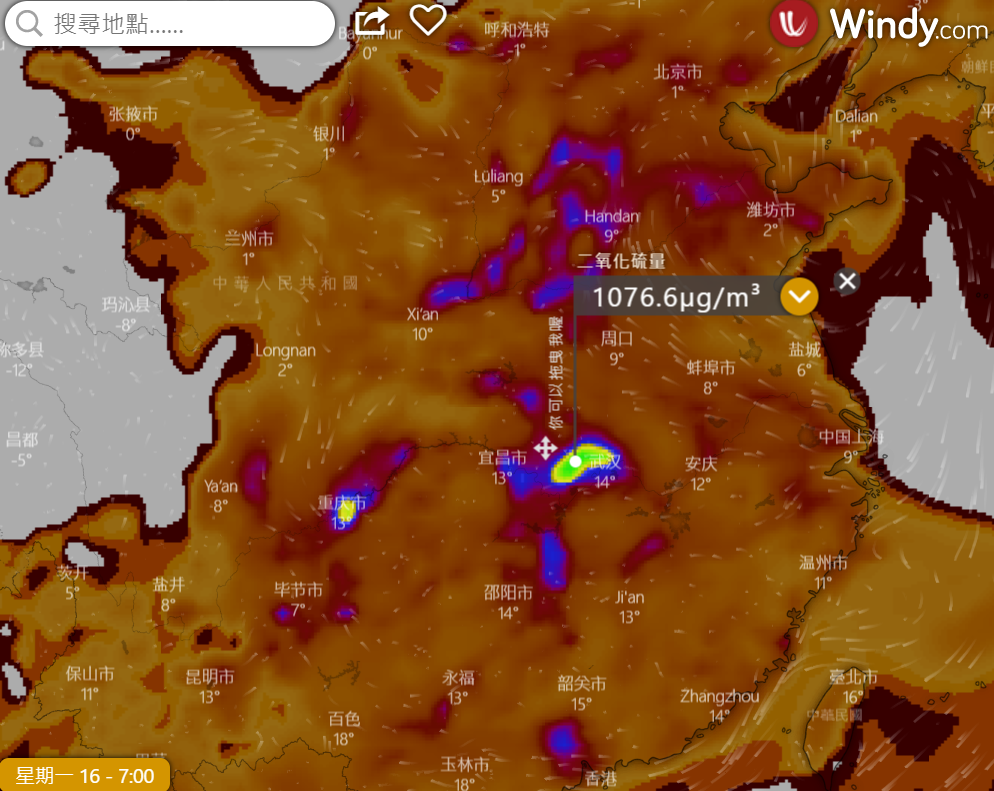The image size is (994, 791).
Task: Select the Handan city label
Action: [611, 216]
